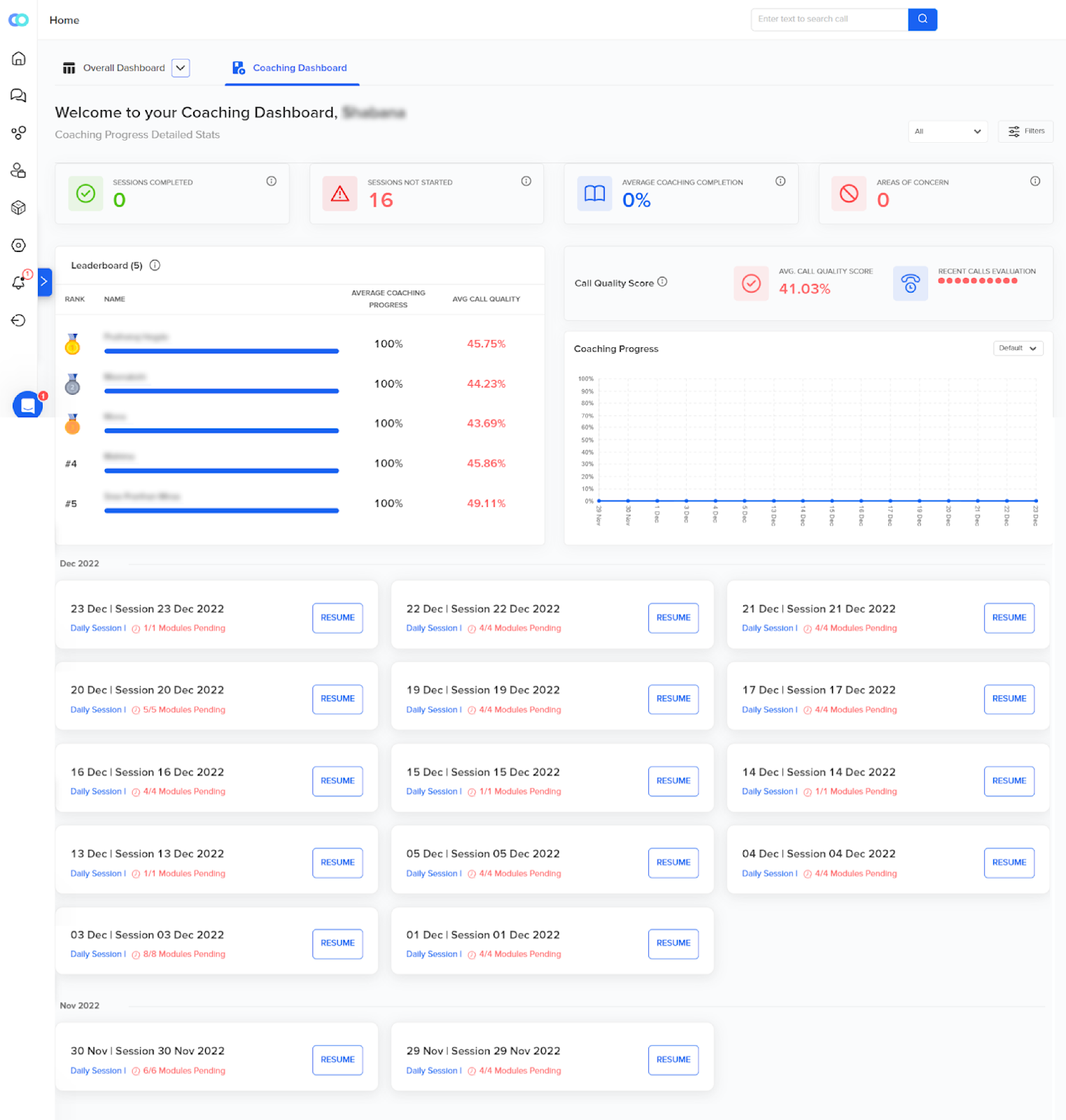
Task: Click the notifications bell icon
Action: 19,283
